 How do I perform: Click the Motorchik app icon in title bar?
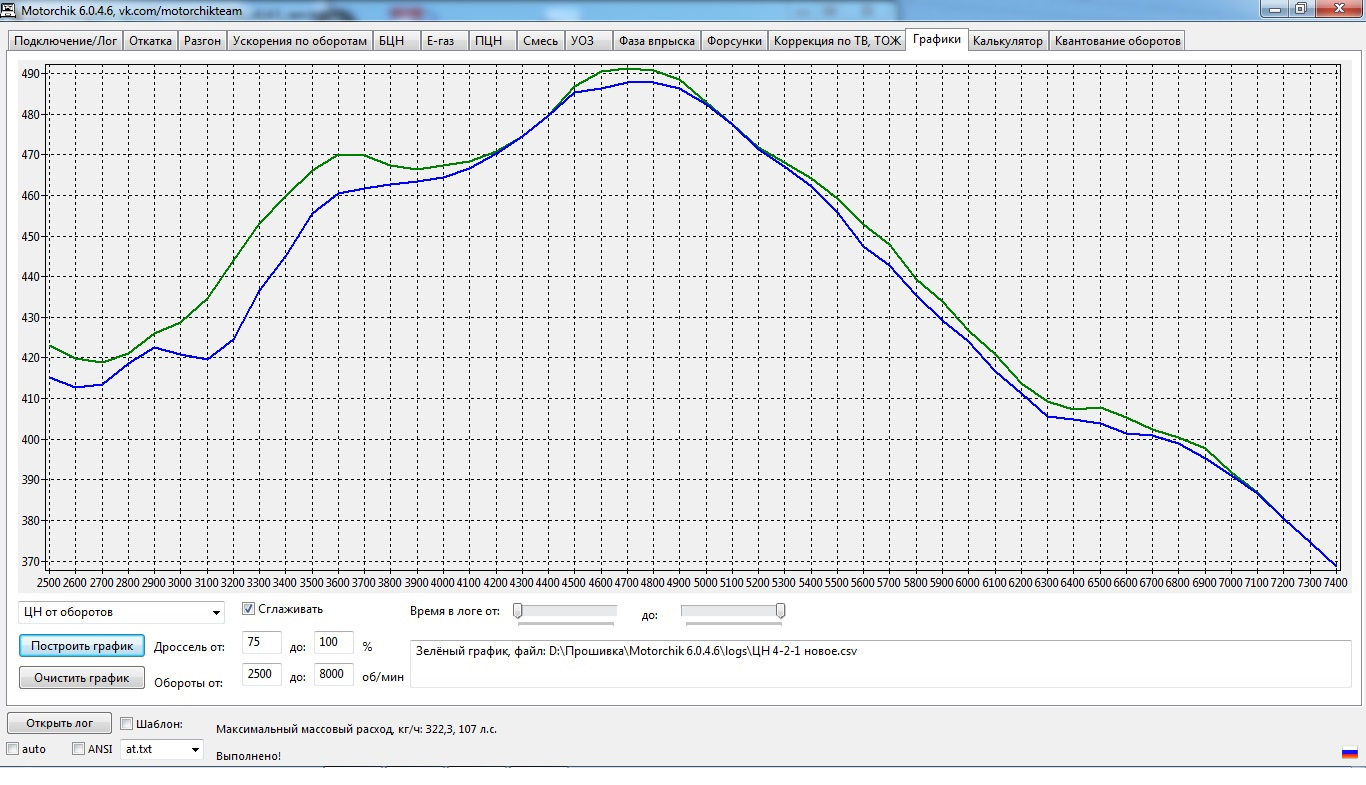(9, 10)
